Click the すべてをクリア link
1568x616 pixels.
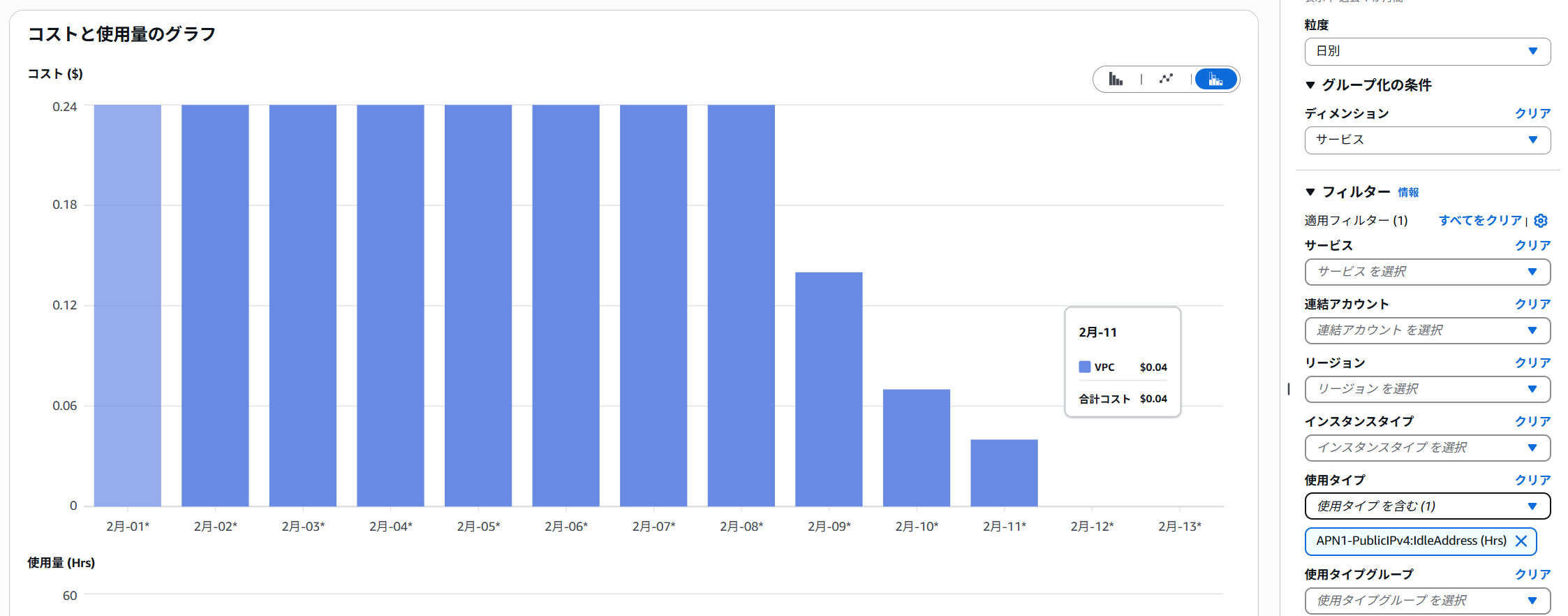1479,221
